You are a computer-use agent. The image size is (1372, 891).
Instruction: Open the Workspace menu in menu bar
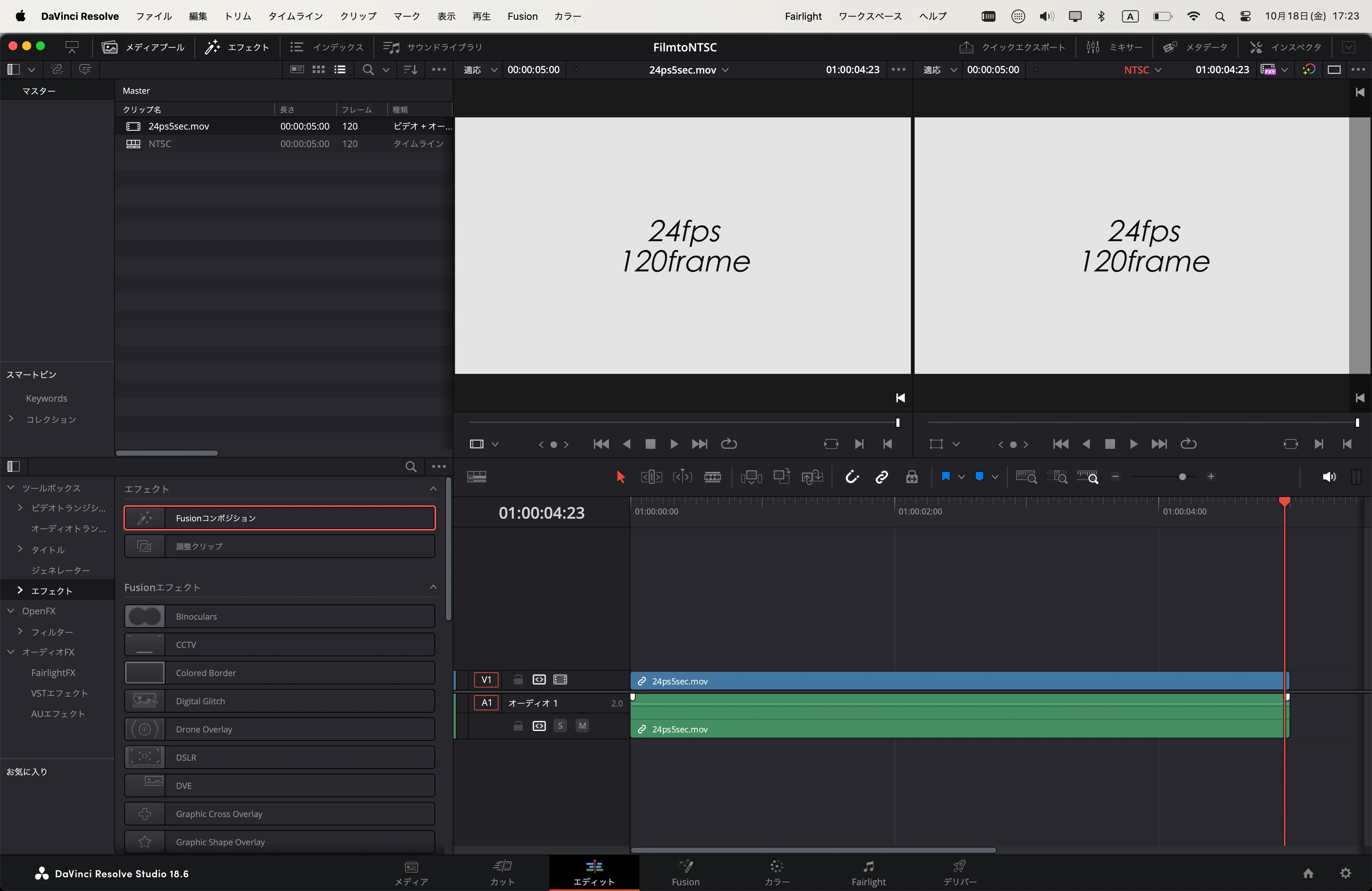coord(870,16)
